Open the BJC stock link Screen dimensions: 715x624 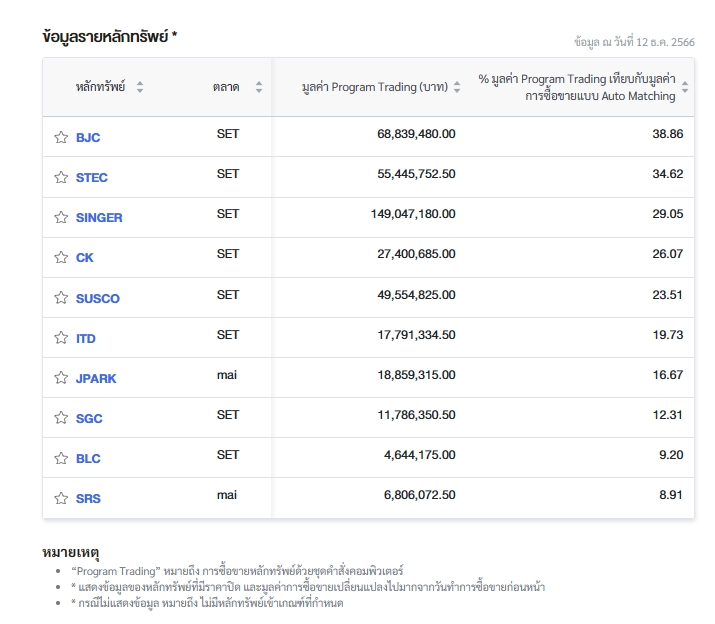(88, 138)
